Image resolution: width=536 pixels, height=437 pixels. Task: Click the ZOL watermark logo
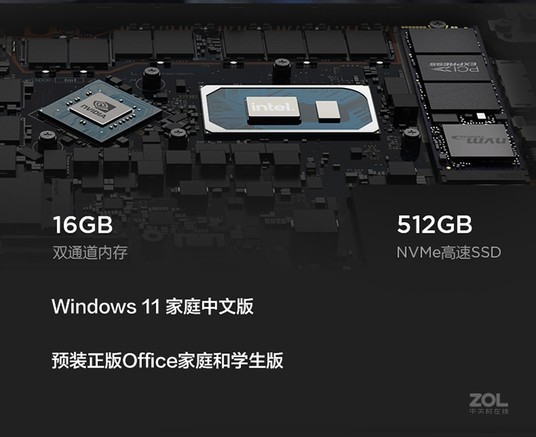pos(488,400)
